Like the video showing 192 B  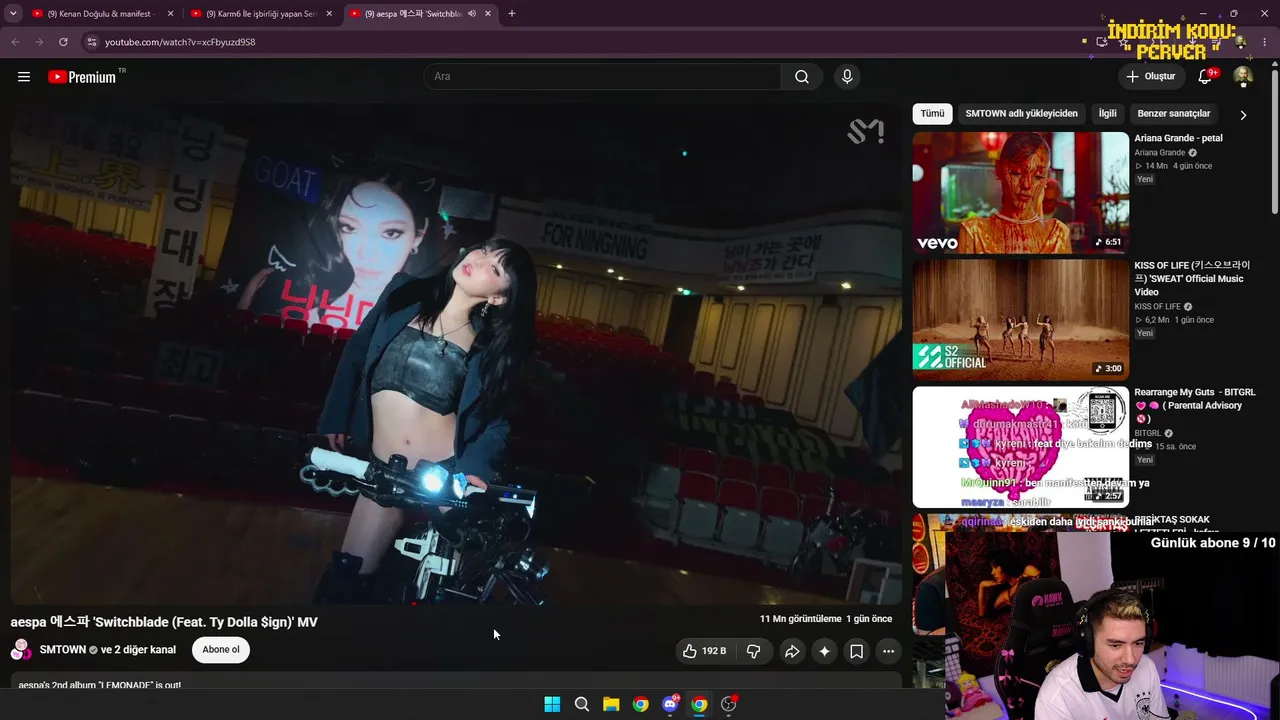[706, 651]
